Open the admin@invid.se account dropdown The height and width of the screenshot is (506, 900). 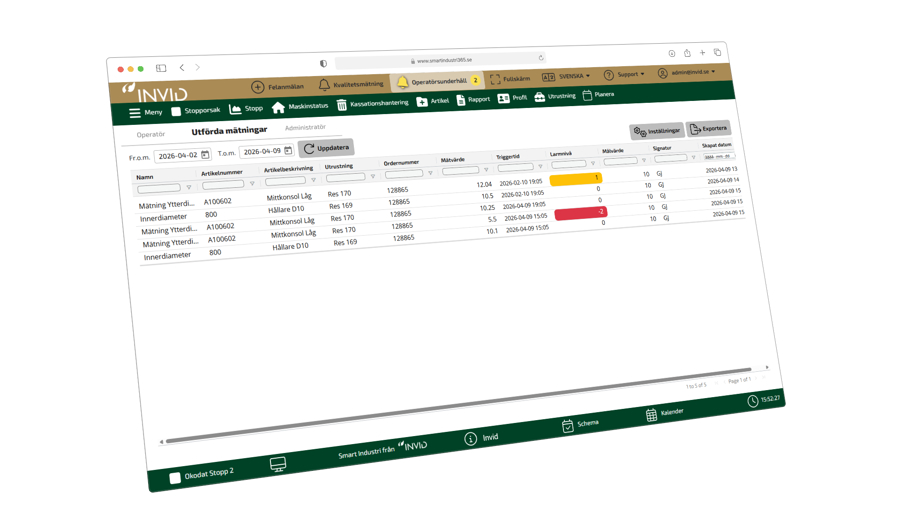(x=686, y=72)
